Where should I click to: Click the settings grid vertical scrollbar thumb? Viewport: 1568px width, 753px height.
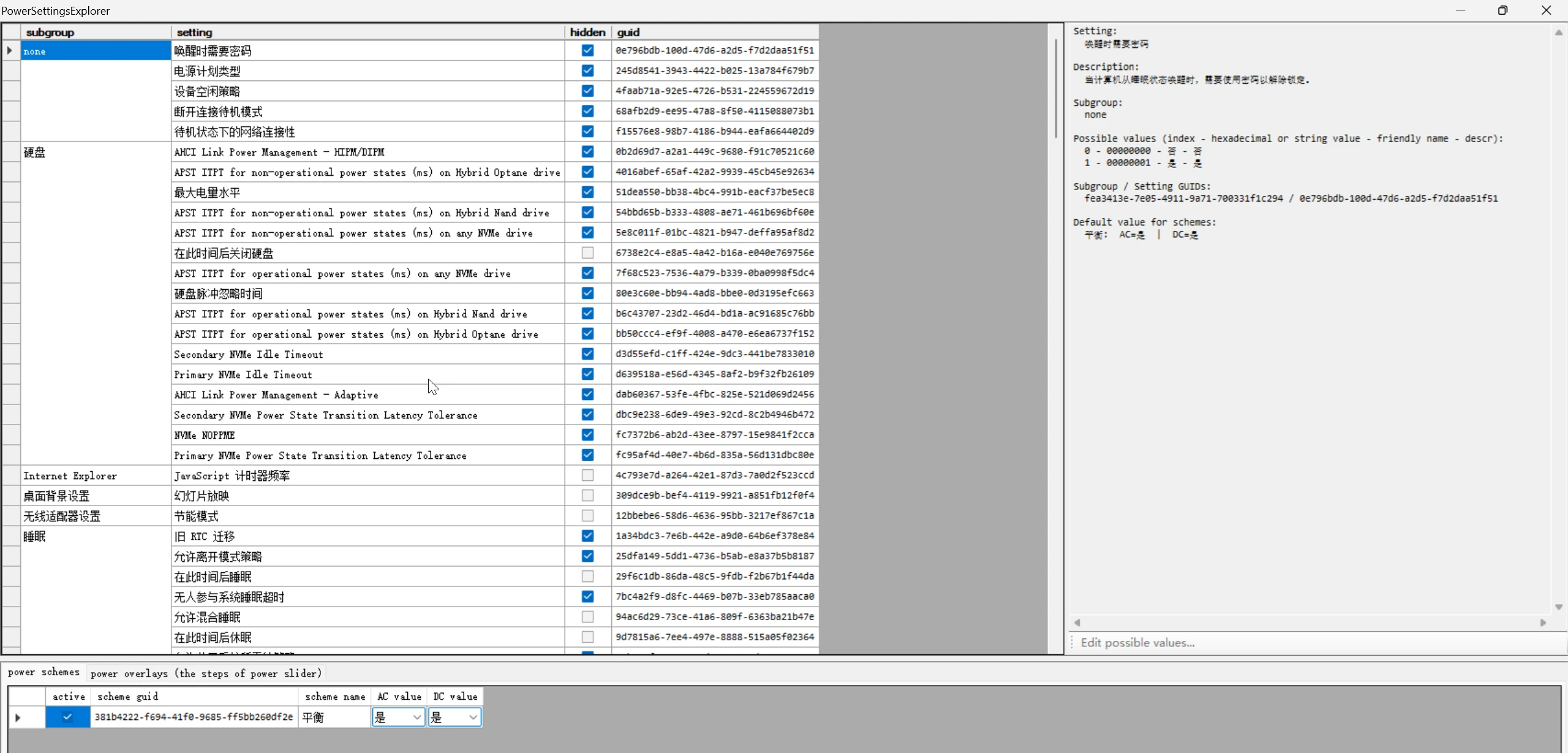(x=1055, y=89)
